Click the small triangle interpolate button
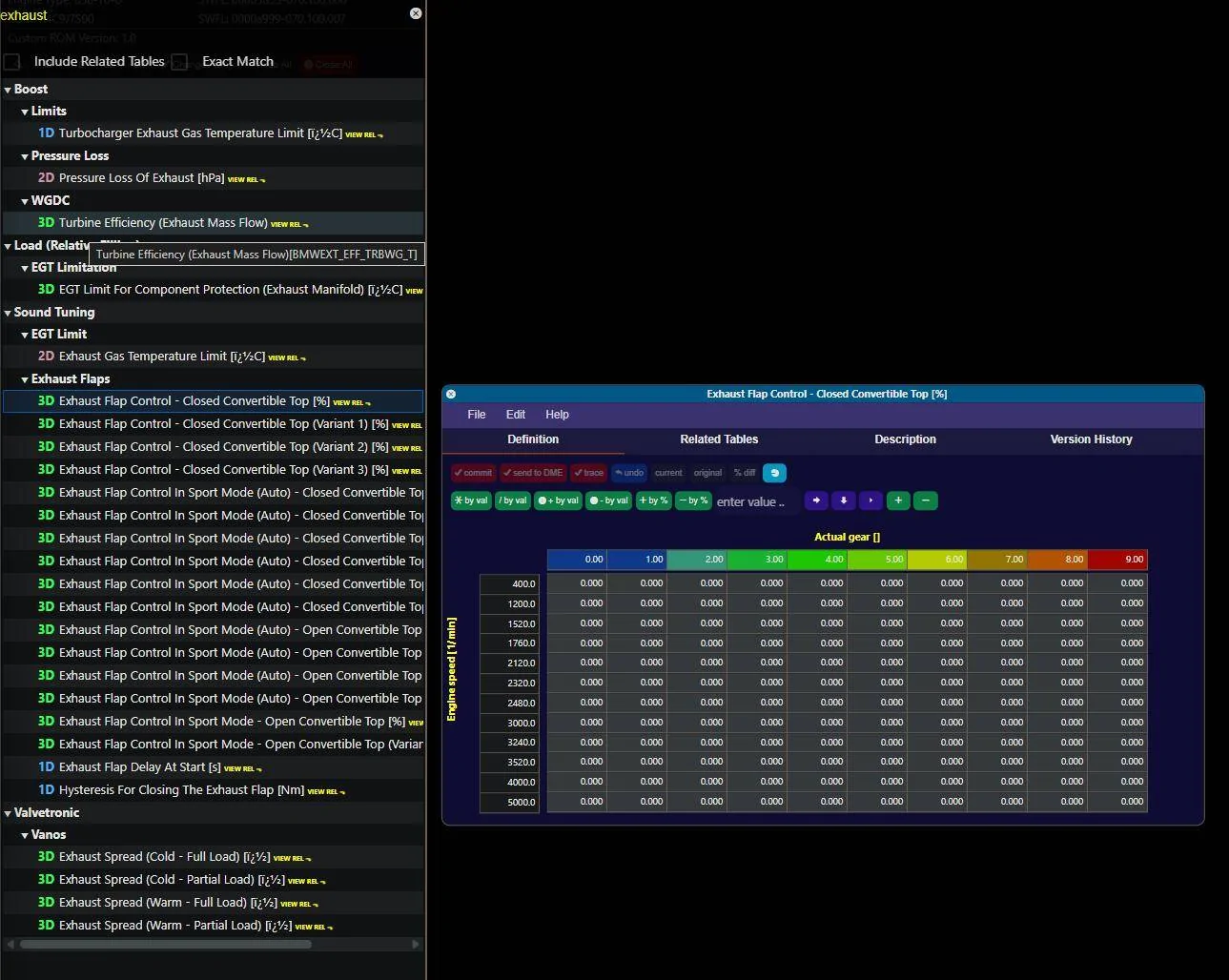Viewport: 1229px width, 980px height. 871,500
